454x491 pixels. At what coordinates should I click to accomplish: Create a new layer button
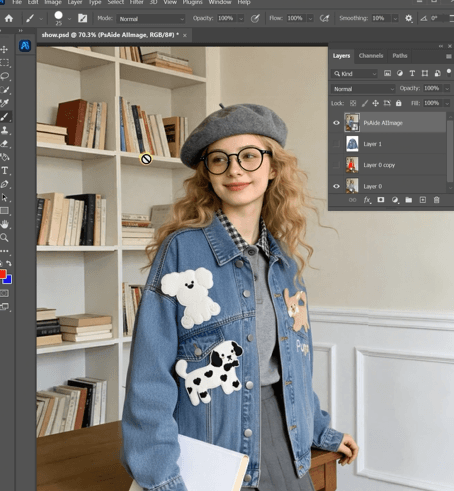[423, 200]
